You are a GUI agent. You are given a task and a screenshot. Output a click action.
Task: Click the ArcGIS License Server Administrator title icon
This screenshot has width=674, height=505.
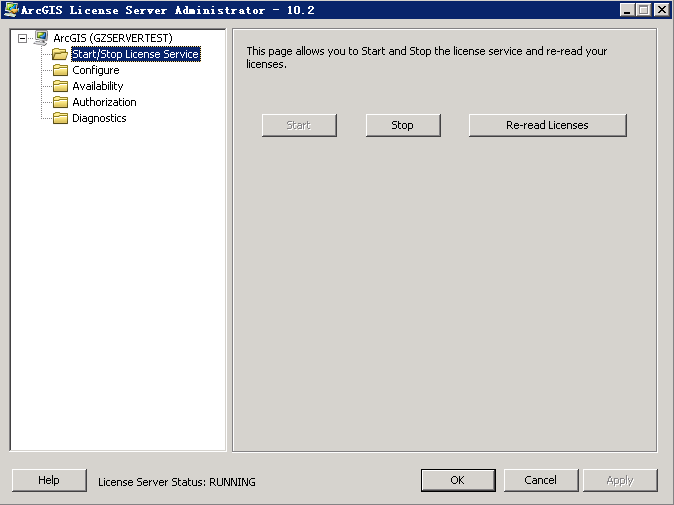click(11, 9)
